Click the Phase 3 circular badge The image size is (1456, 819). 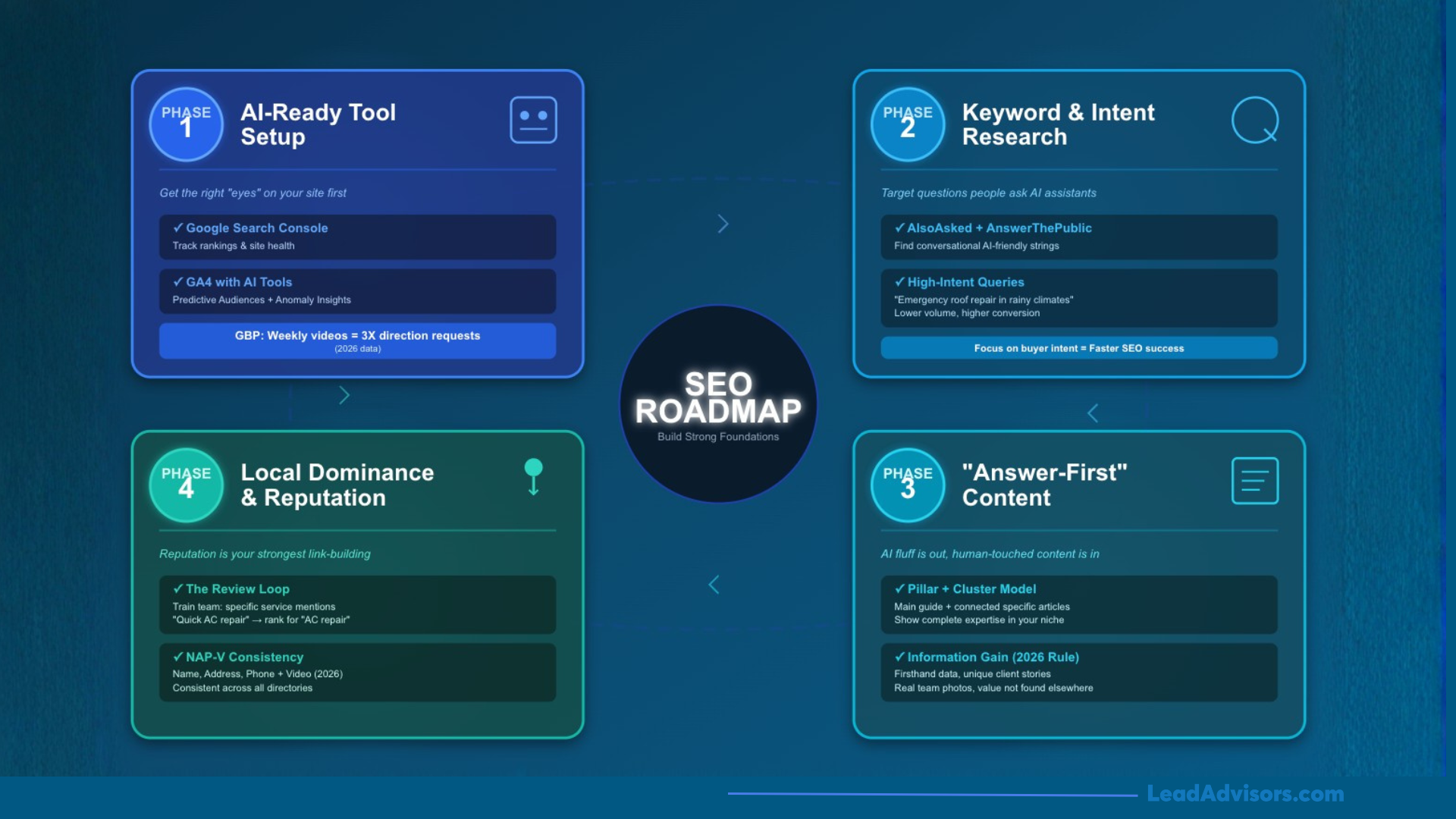[x=907, y=485]
